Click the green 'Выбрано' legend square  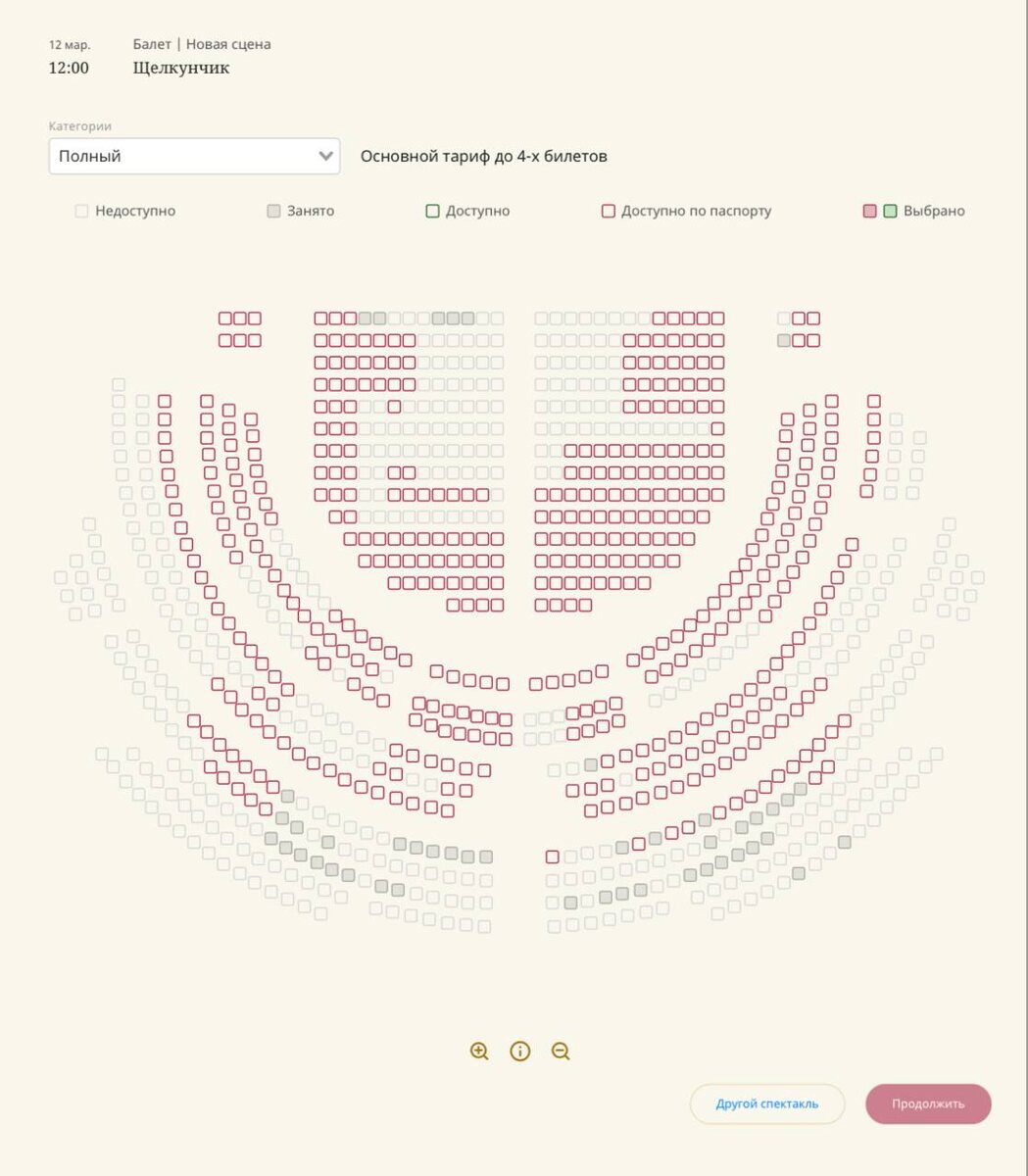pyautogui.click(x=890, y=211)
